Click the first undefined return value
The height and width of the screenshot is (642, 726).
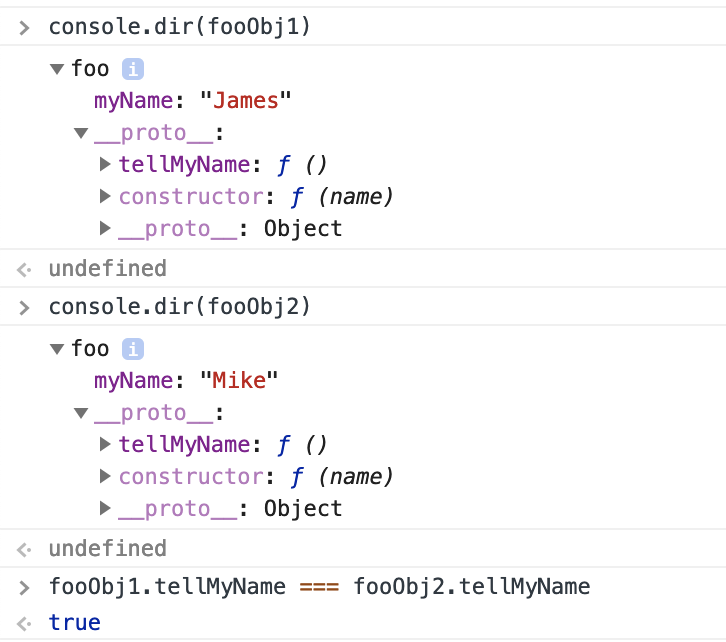(x=107, y=268)
